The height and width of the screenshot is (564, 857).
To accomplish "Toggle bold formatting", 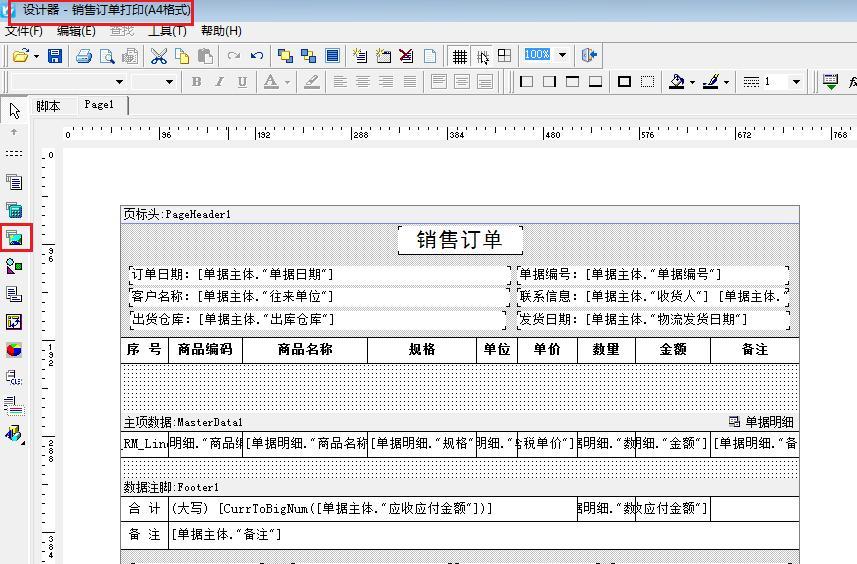I will point(196,82).
